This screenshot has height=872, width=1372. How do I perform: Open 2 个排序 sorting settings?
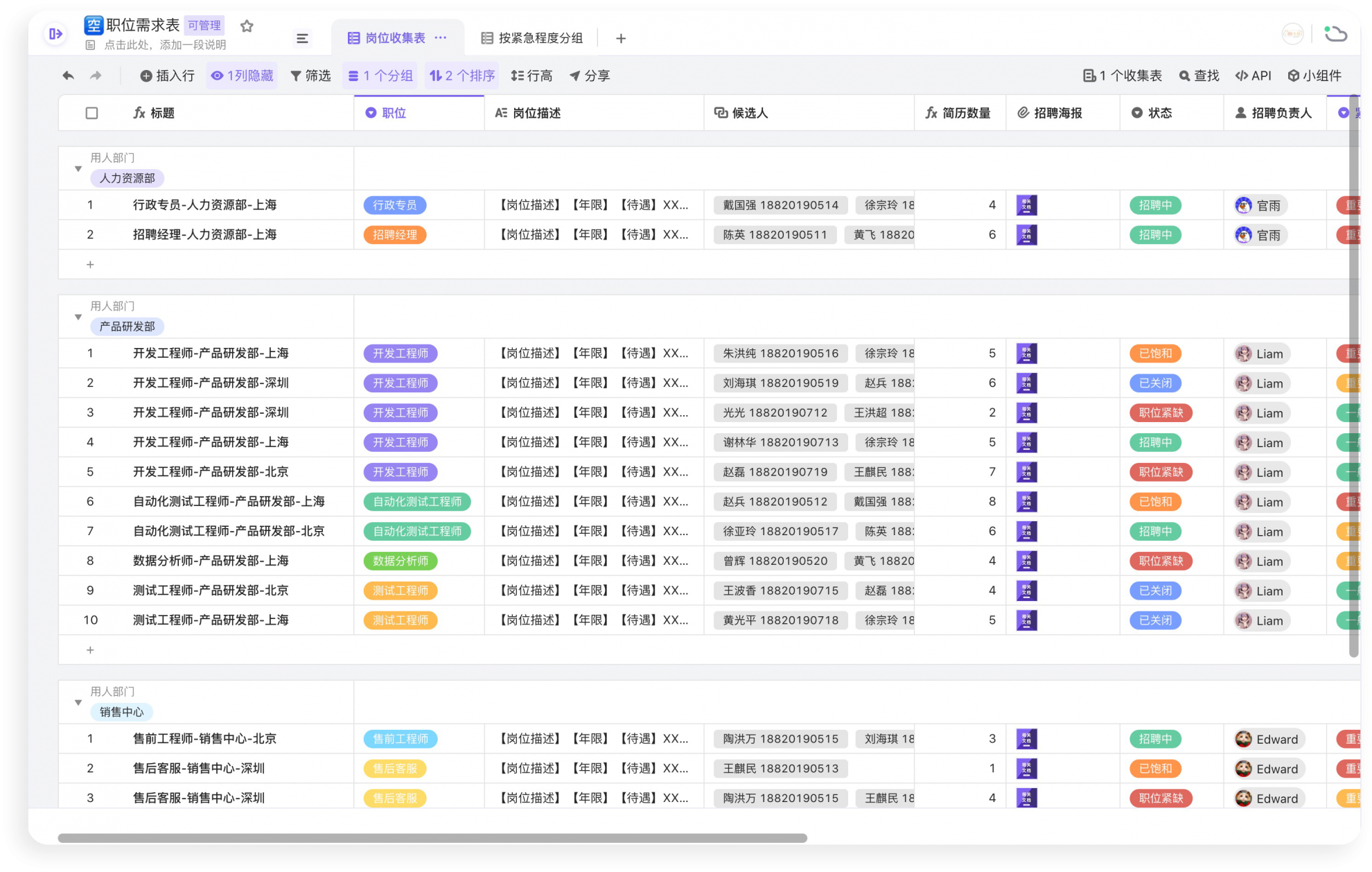[462, 76]
